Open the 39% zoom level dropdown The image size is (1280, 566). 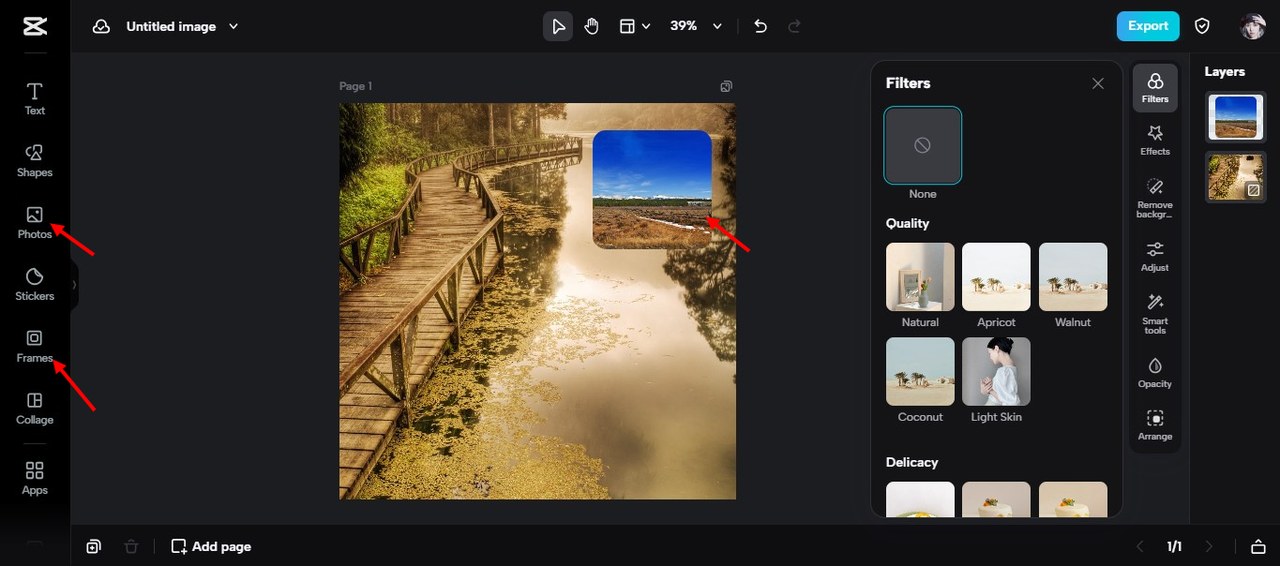(x=696, y=26)
